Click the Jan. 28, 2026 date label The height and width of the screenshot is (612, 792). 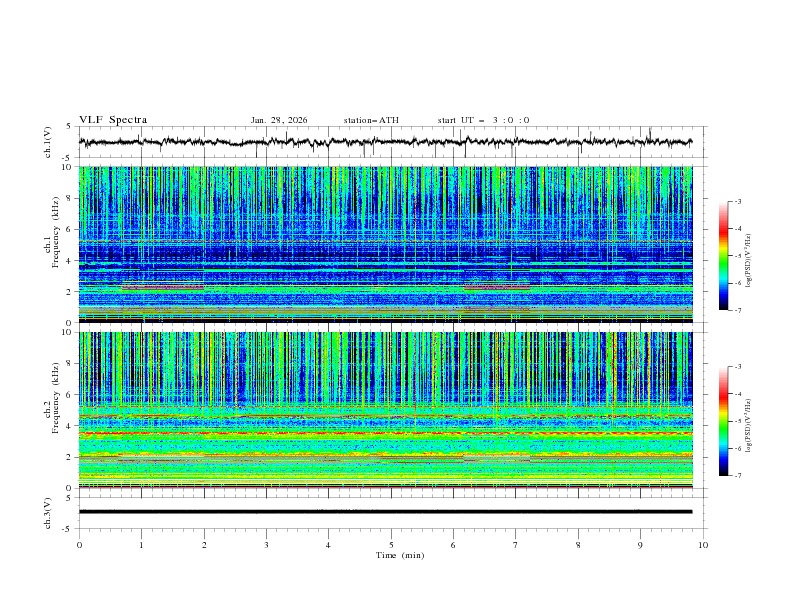click(x=279, y=120)
